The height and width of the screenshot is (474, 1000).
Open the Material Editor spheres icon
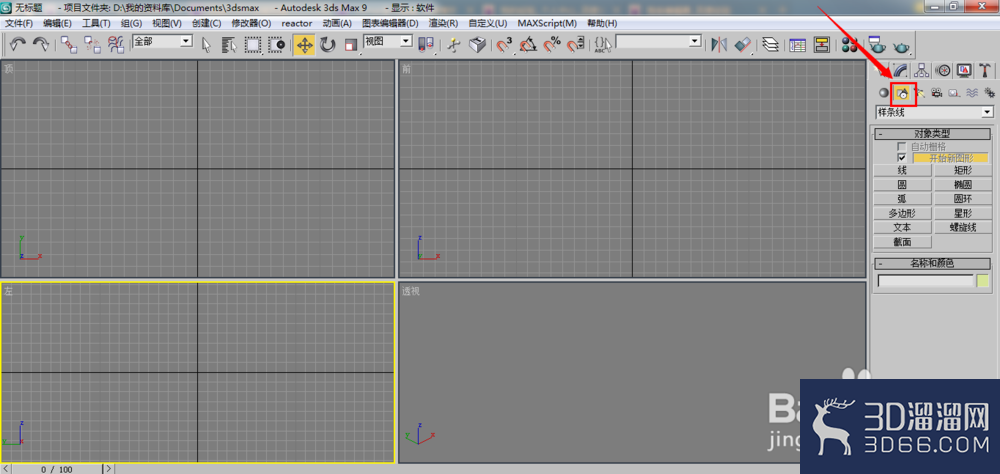click(849, 45)
